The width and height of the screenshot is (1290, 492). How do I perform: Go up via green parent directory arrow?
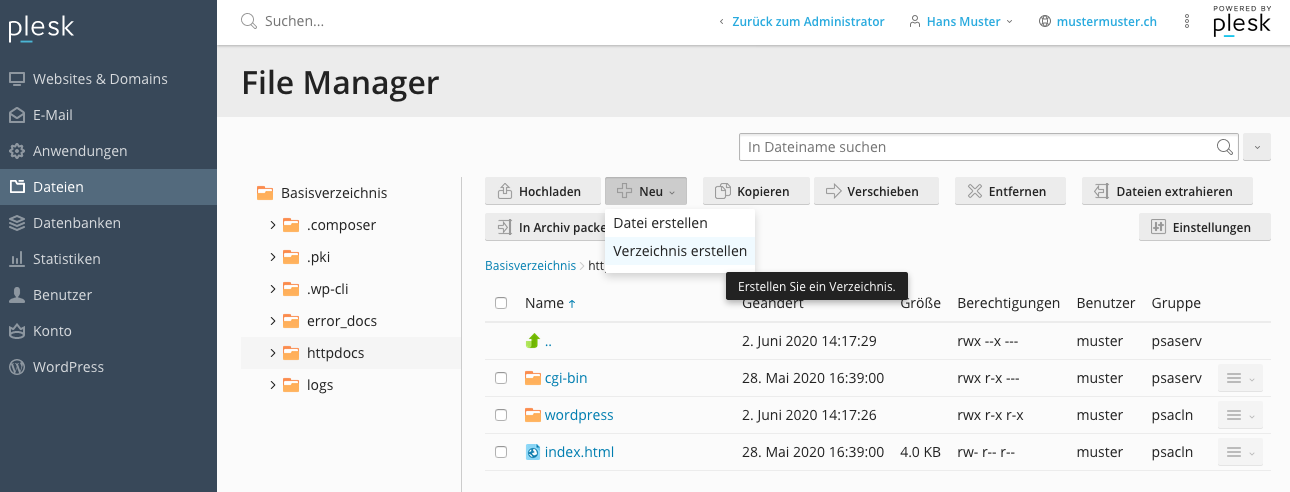click(533, 341)
